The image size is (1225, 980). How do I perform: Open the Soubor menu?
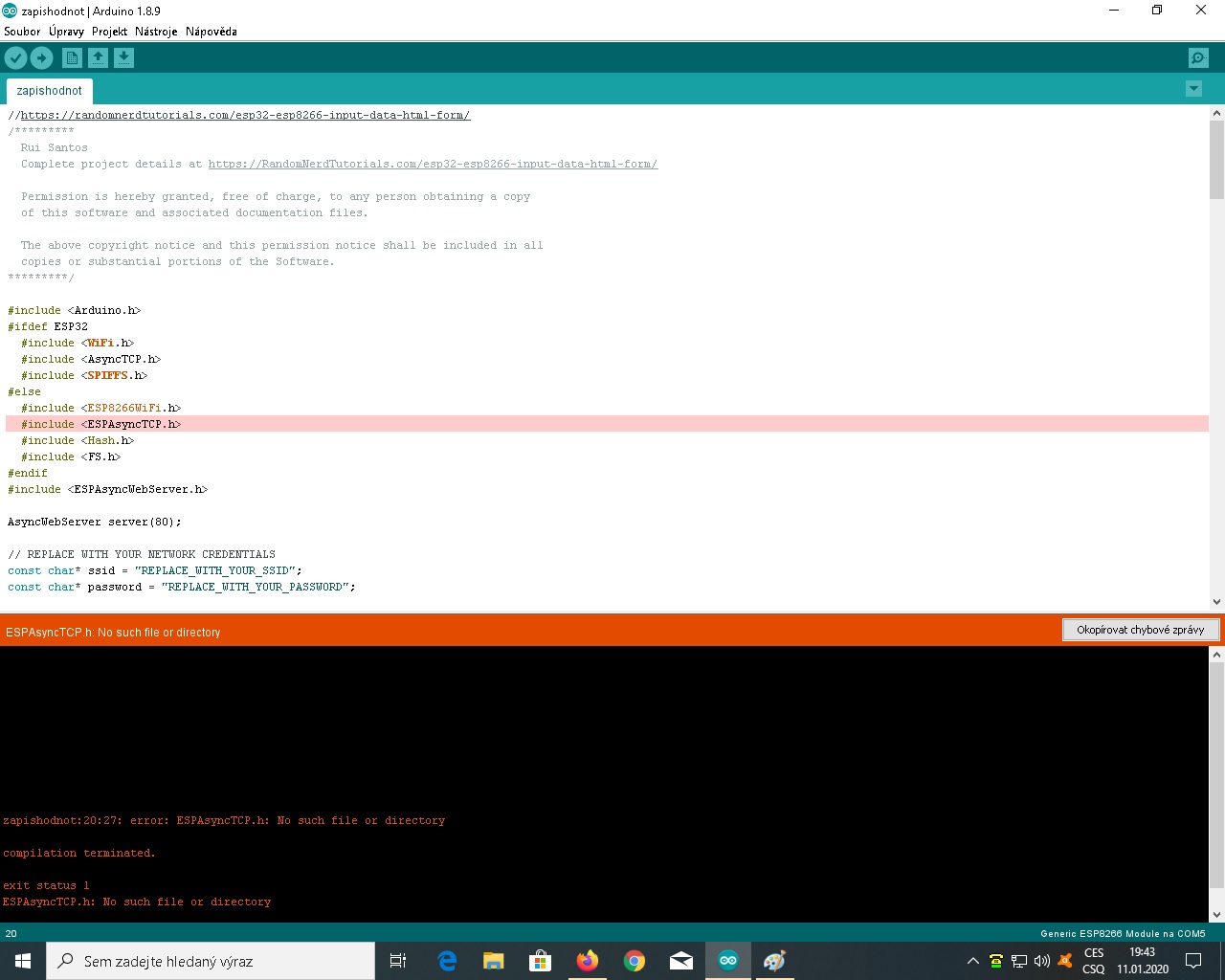coord(22,32)
